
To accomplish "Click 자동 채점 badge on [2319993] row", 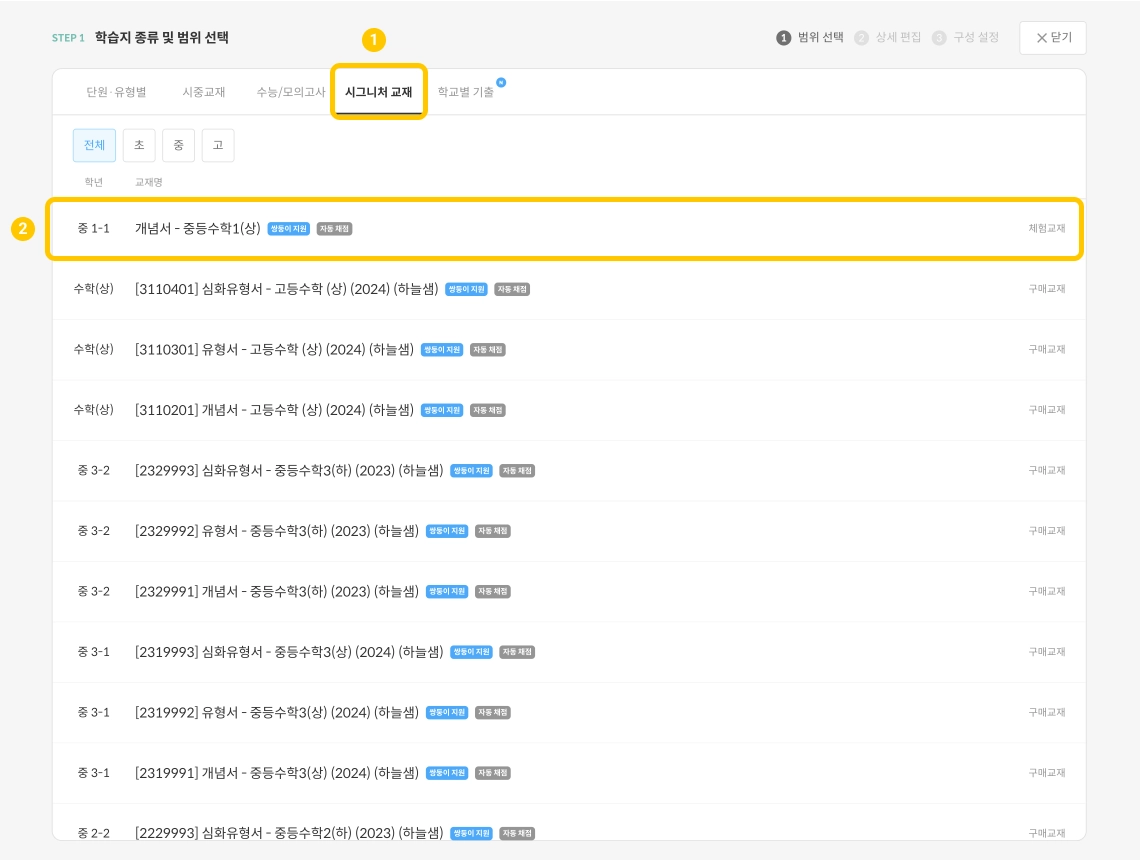I will pos(517,651).
